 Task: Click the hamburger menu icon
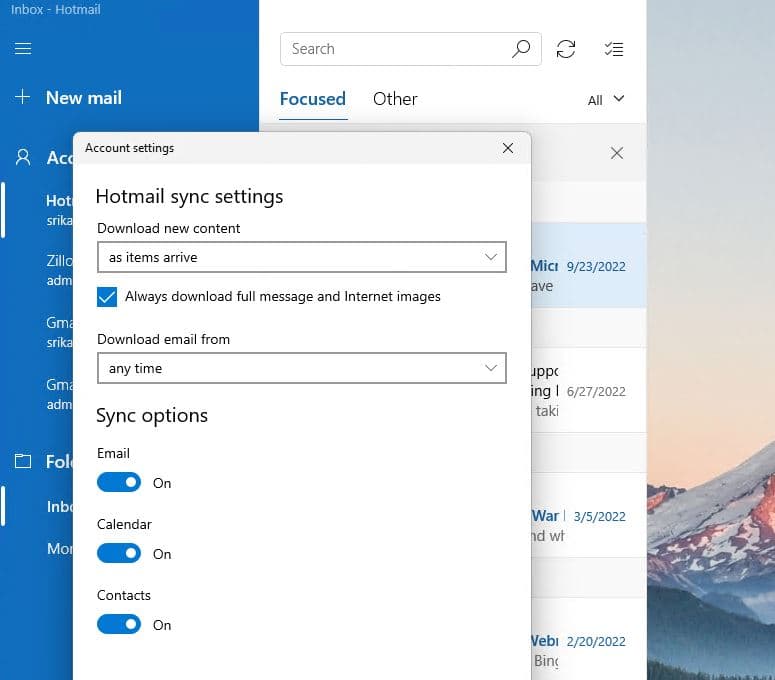(23, 48)
